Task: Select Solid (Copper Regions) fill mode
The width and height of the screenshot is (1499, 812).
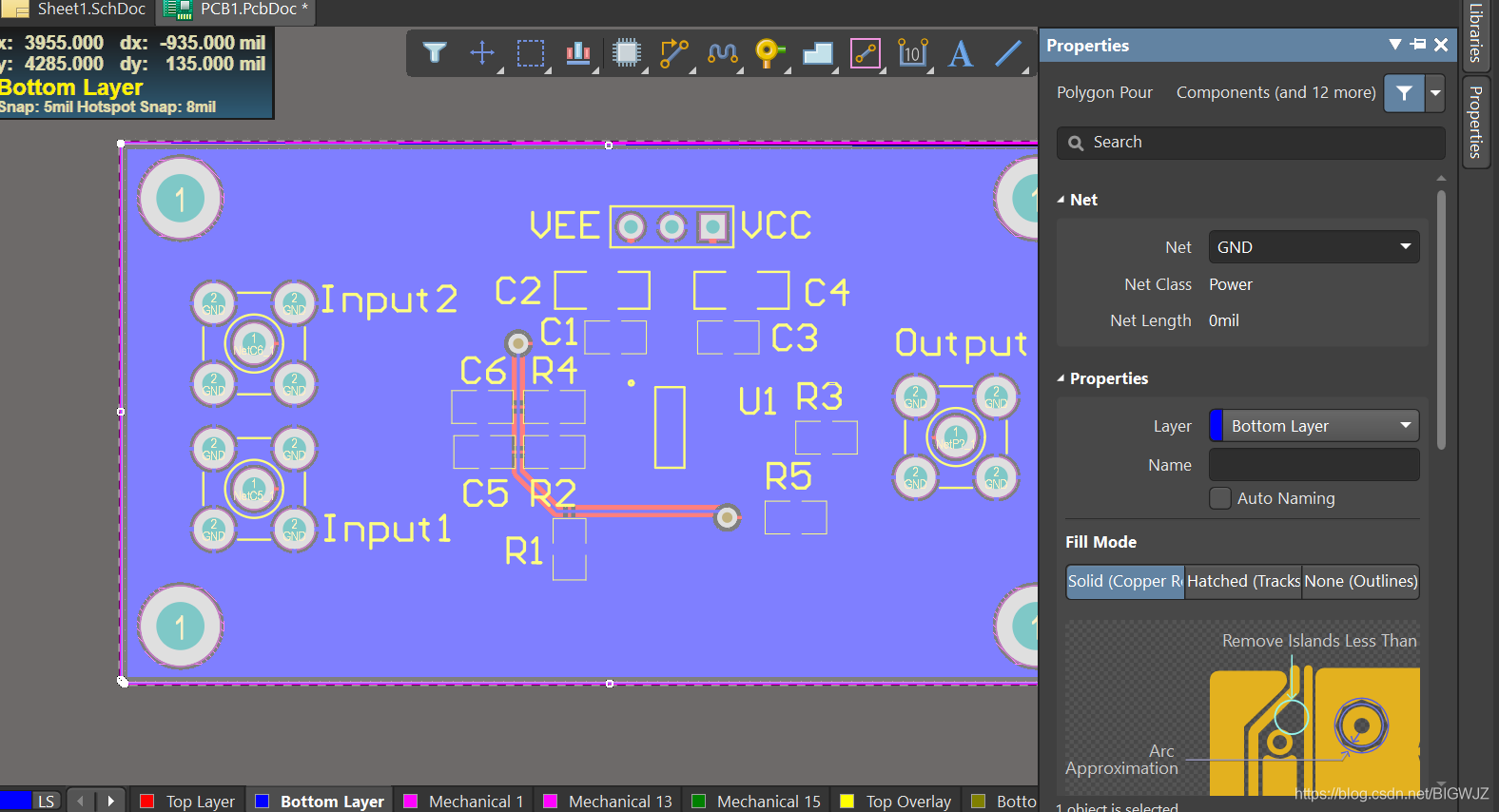Action: coord(1125,581)
